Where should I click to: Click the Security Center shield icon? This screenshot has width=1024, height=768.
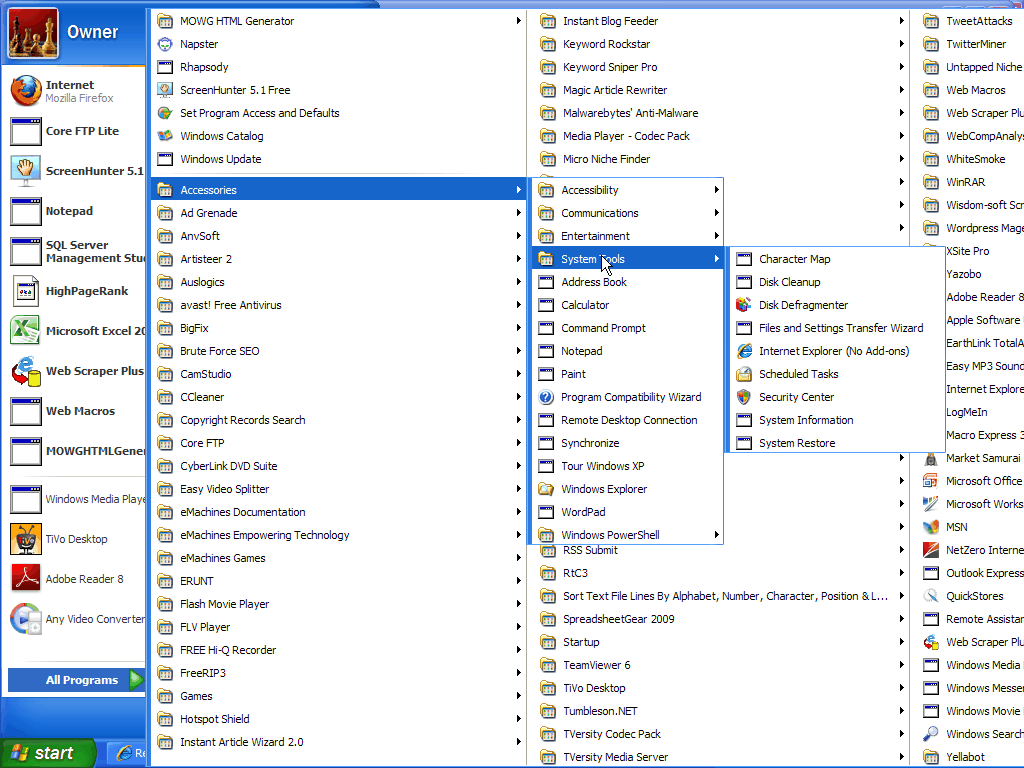pos(743,397)
